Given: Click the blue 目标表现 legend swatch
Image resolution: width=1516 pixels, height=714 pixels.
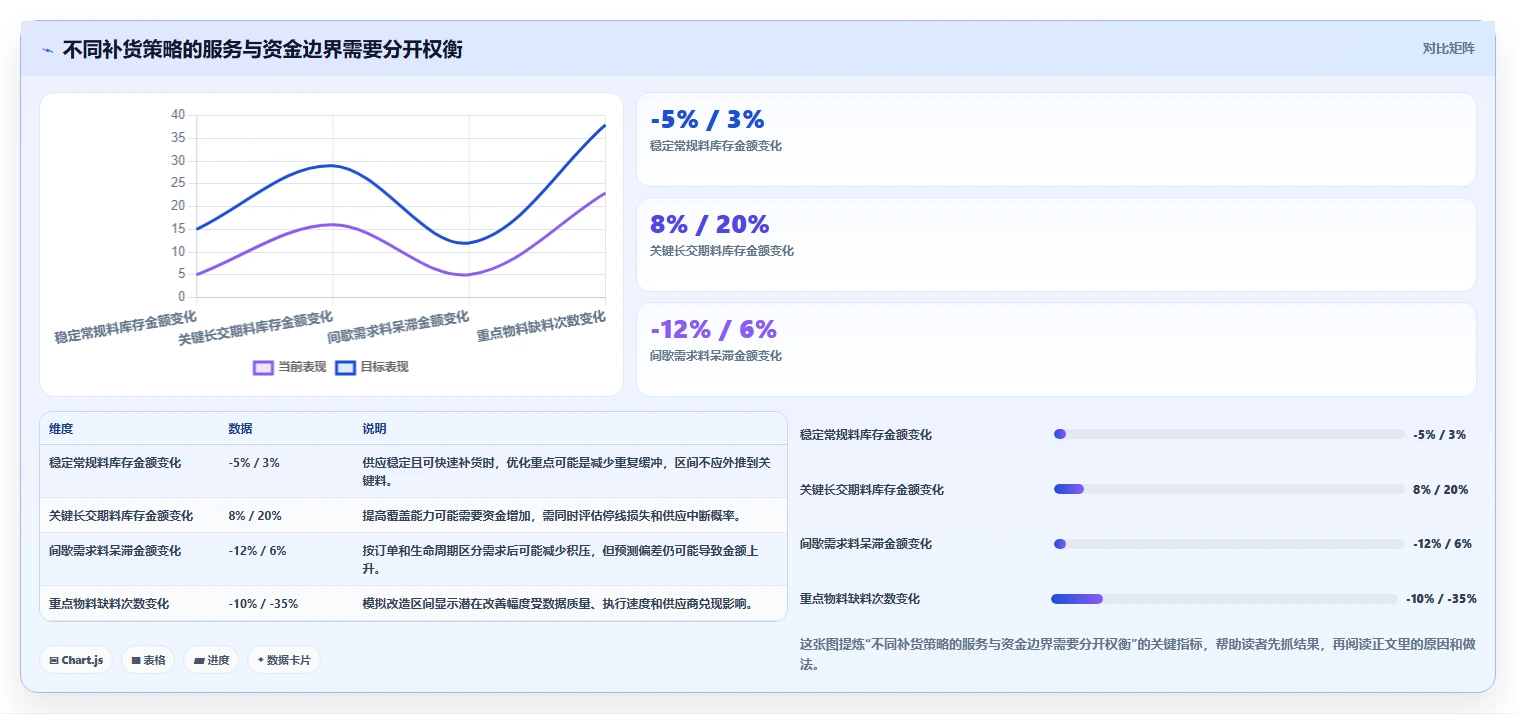Looking at the screenshot, I should pos(345,367).
